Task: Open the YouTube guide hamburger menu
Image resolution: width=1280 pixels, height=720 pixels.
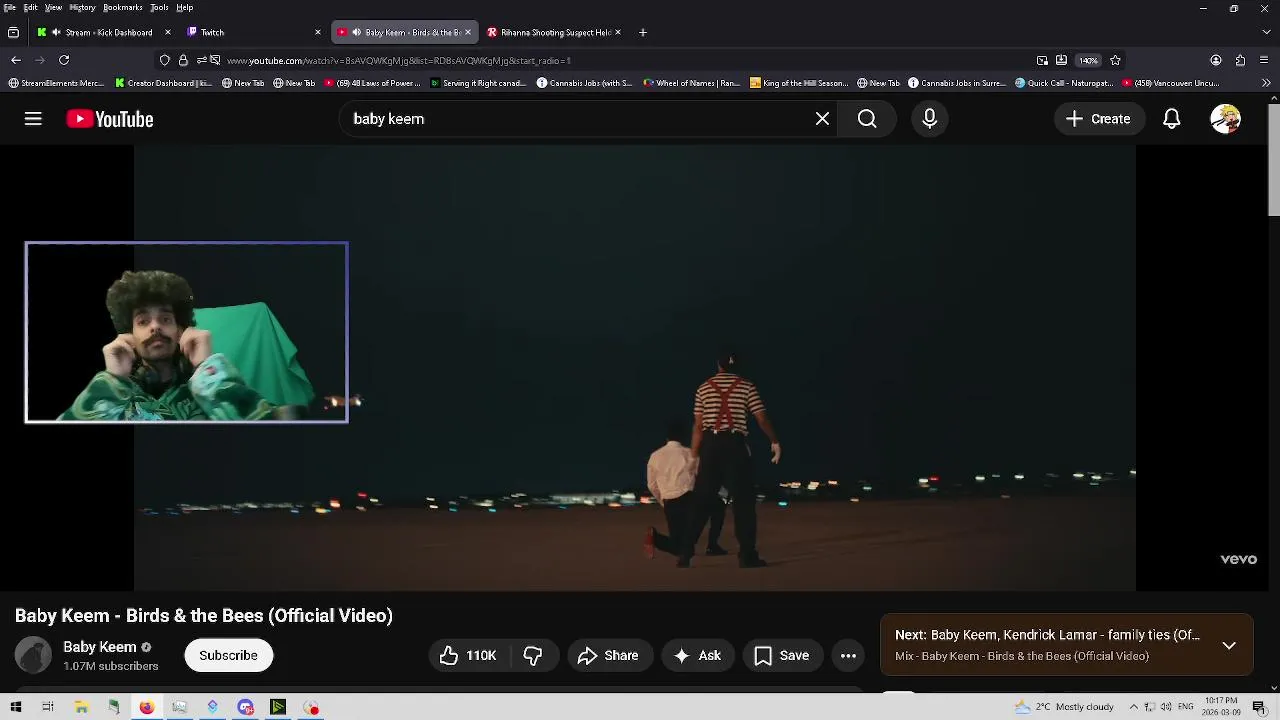Action: (x=33, y=119)
